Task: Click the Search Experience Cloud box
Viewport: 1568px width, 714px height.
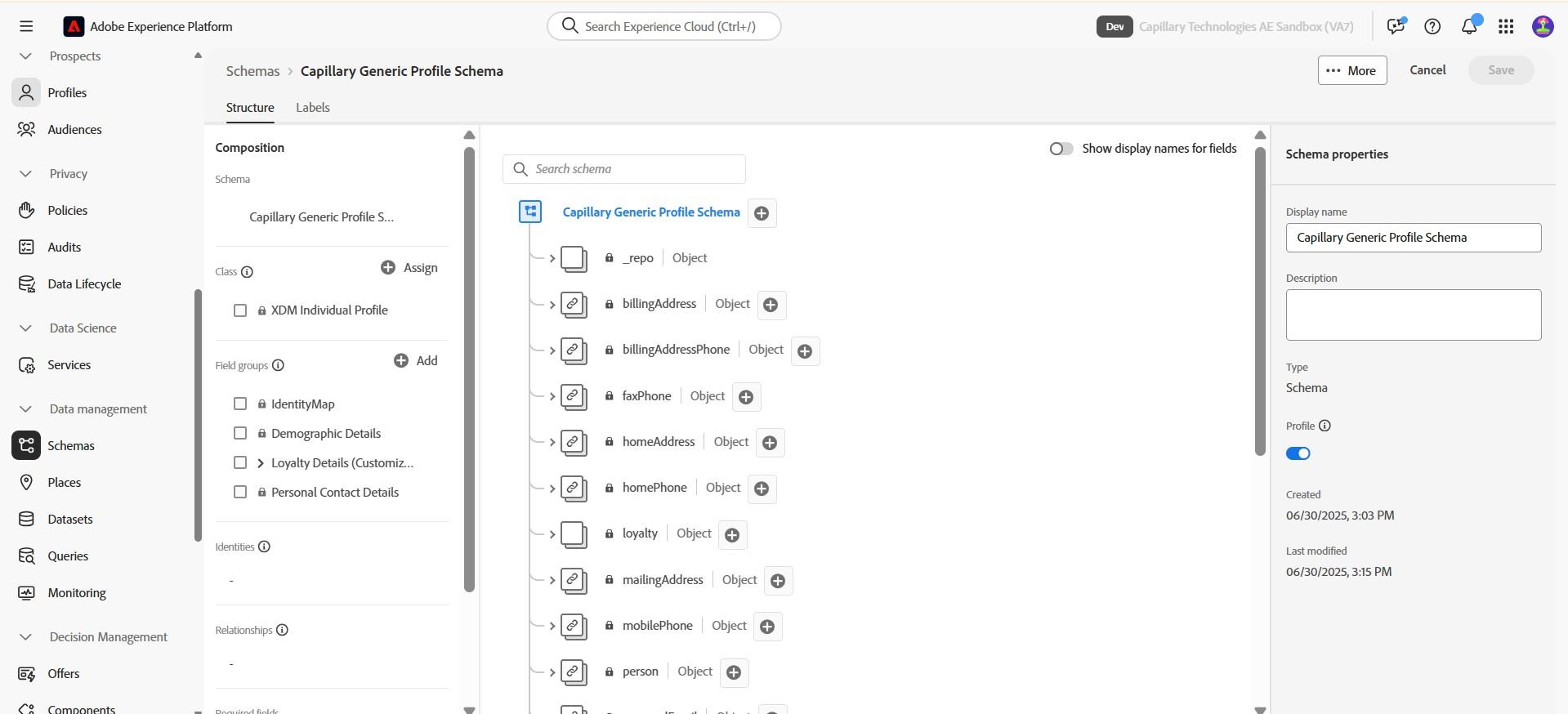Action: 664,26
